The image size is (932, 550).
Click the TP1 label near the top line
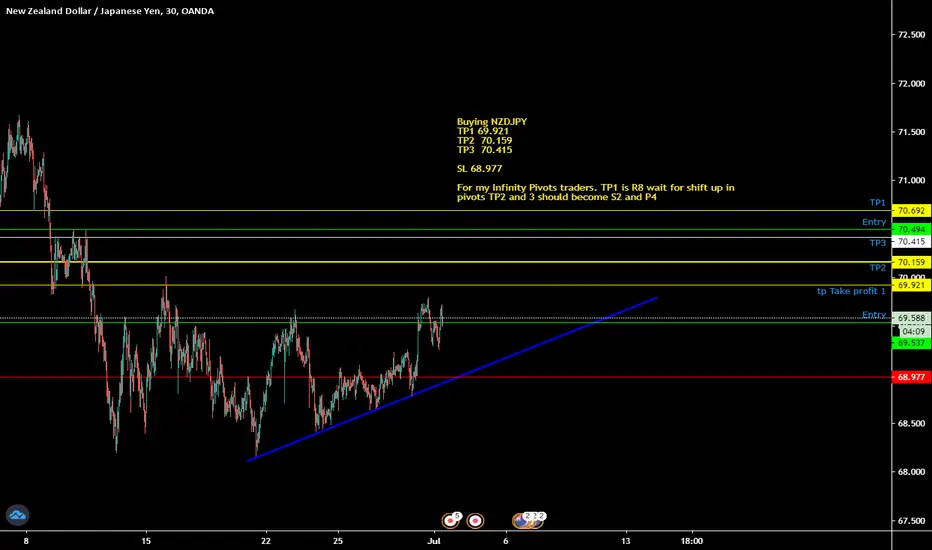[x=877, y=202]
